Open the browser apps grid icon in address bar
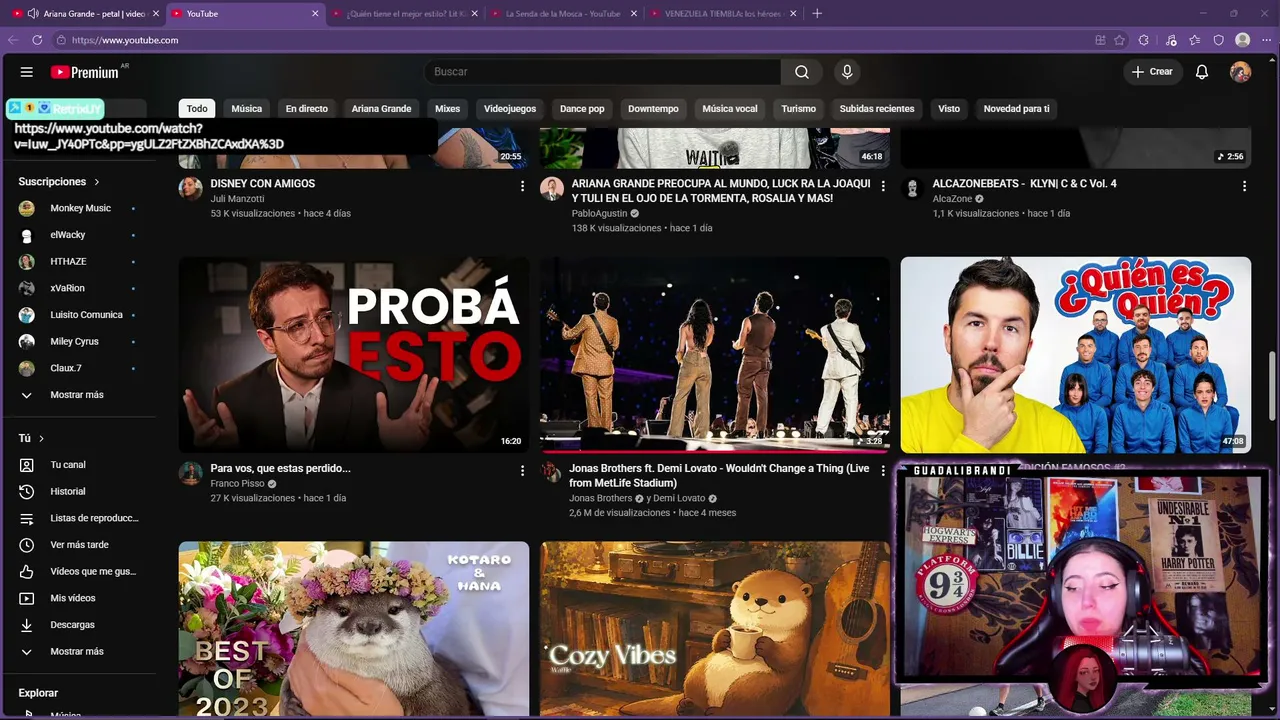1280x720 pixels. coord(1100,40)
